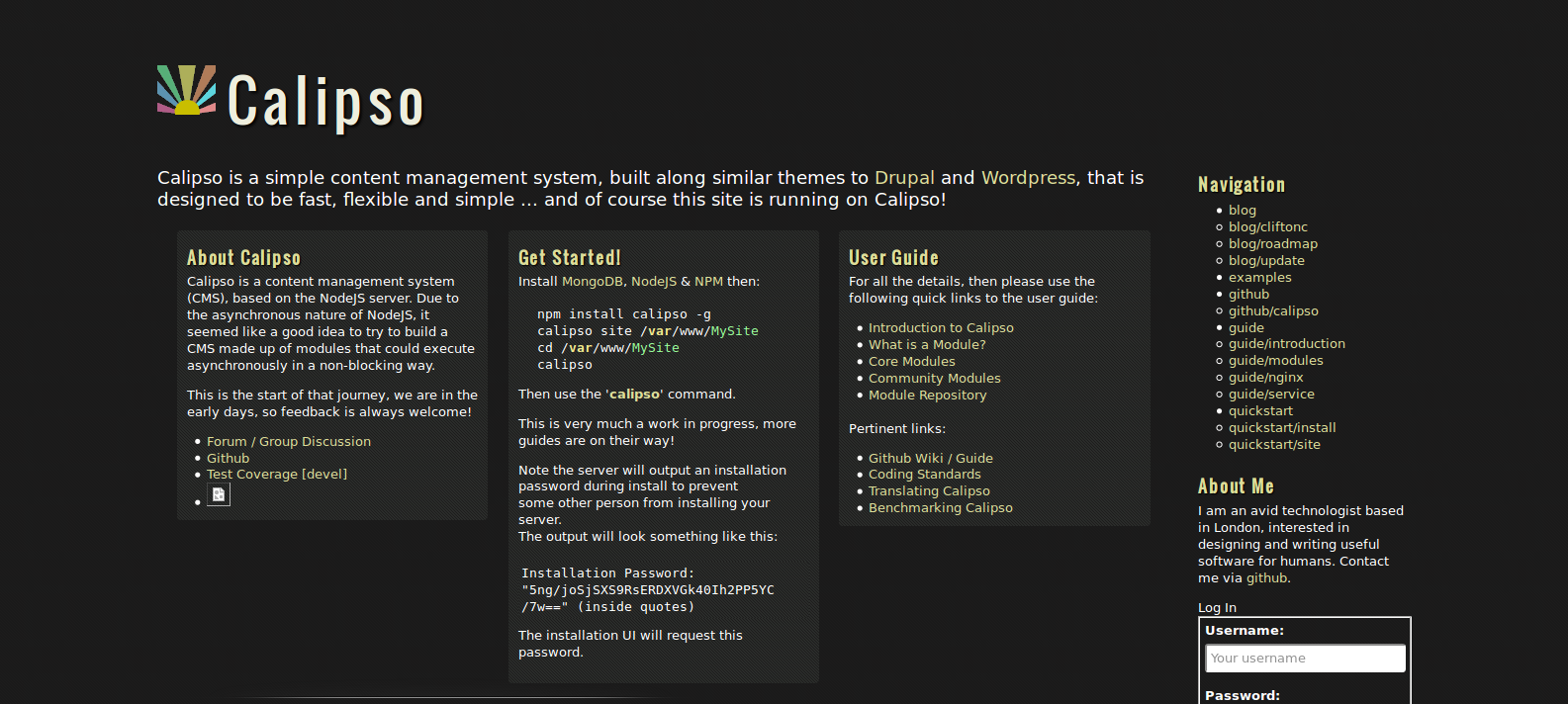Click the User Guide heading
Viewport: 1568px width, 704px height.
[893, 258]
